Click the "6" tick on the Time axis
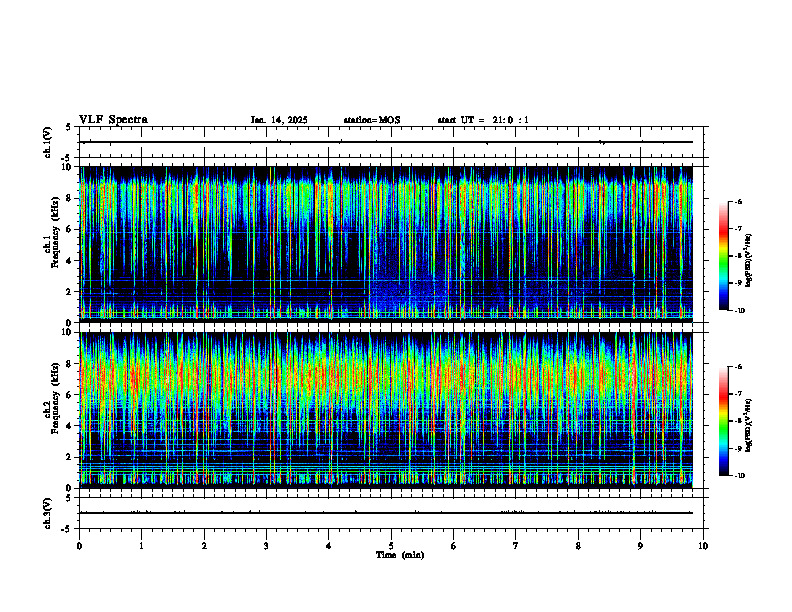 tap(454, 546)
